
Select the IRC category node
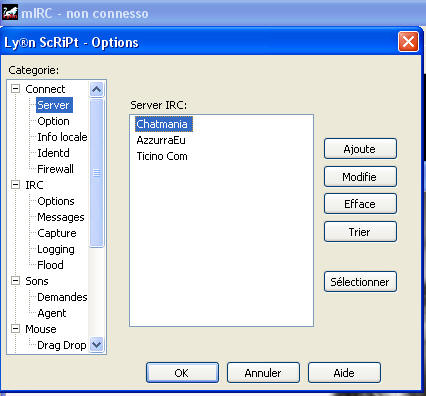click(34, 185)
